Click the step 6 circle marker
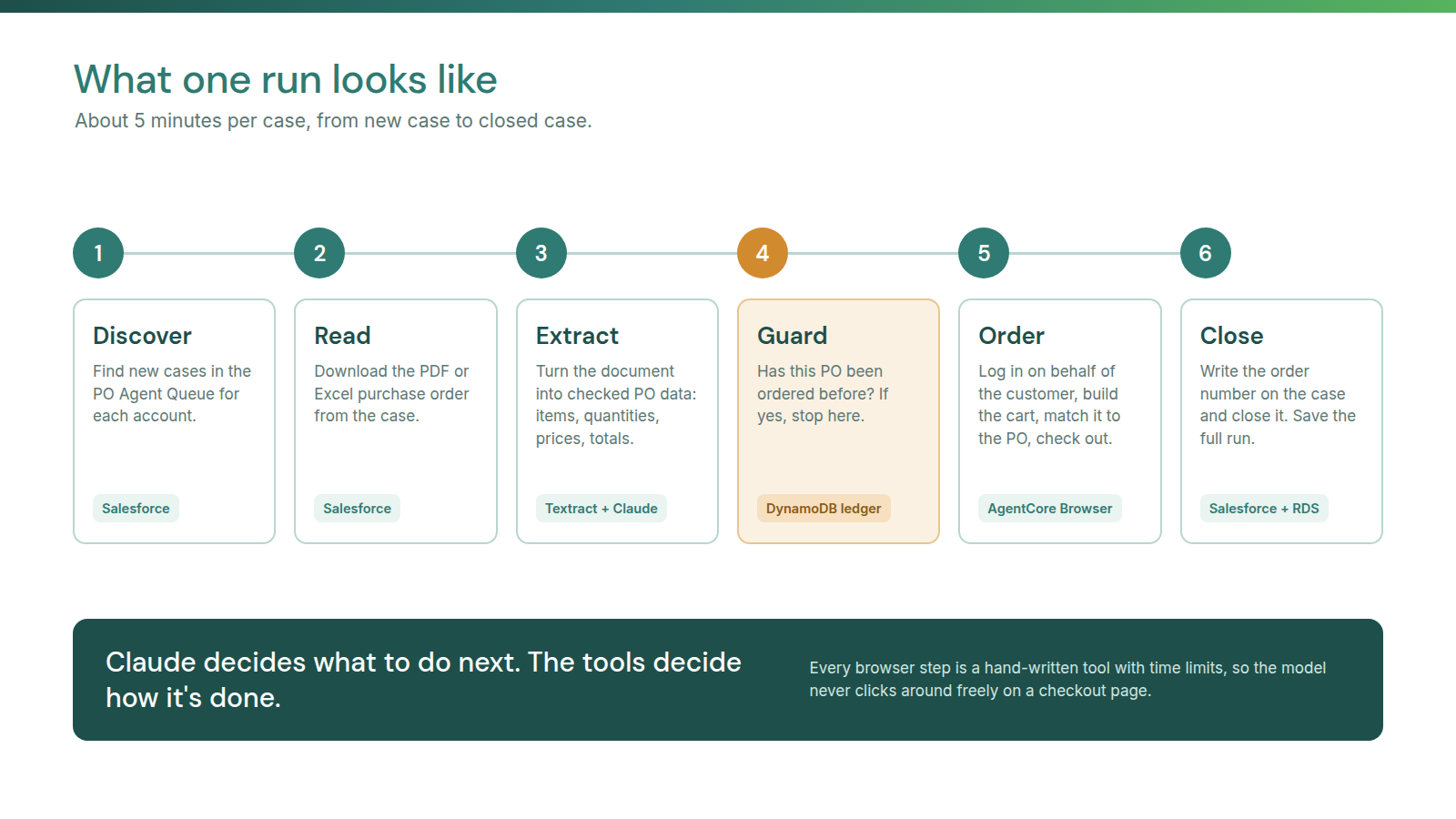The image size is (1456, 819). pos(1206,253)
